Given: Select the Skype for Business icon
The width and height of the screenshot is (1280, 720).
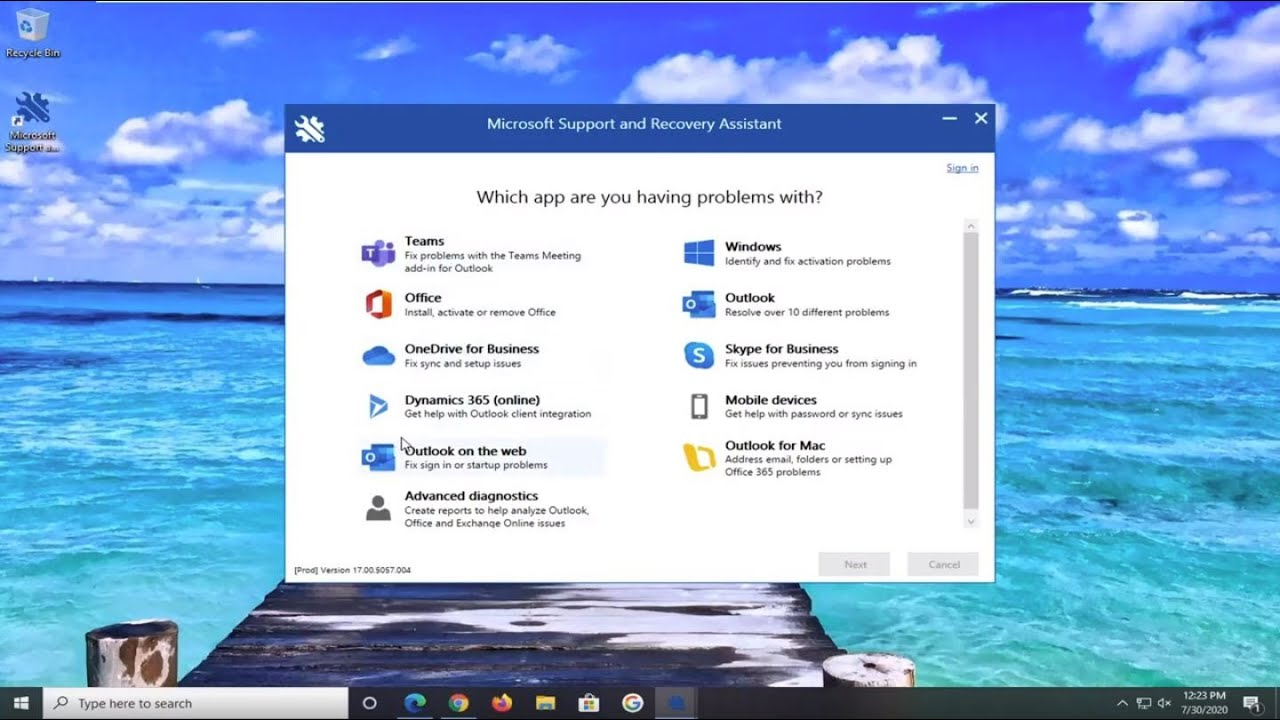Looking at the screenshot, I should click(x=698, y=355).
